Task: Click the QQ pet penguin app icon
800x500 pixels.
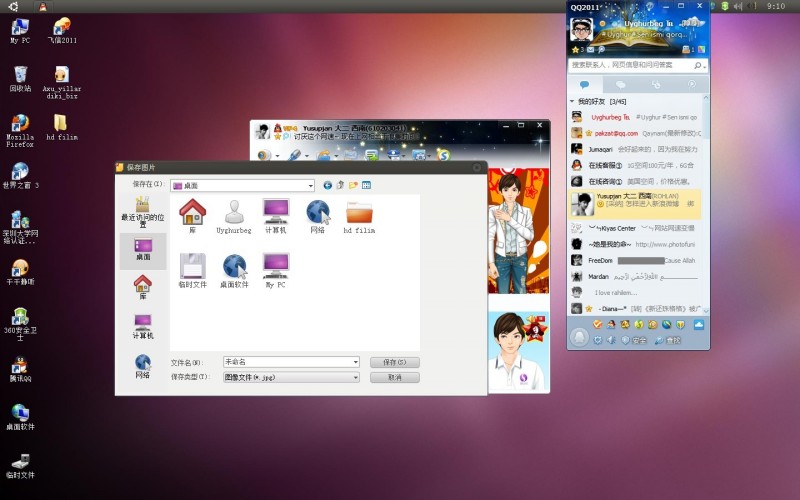Action: (611, 324)
